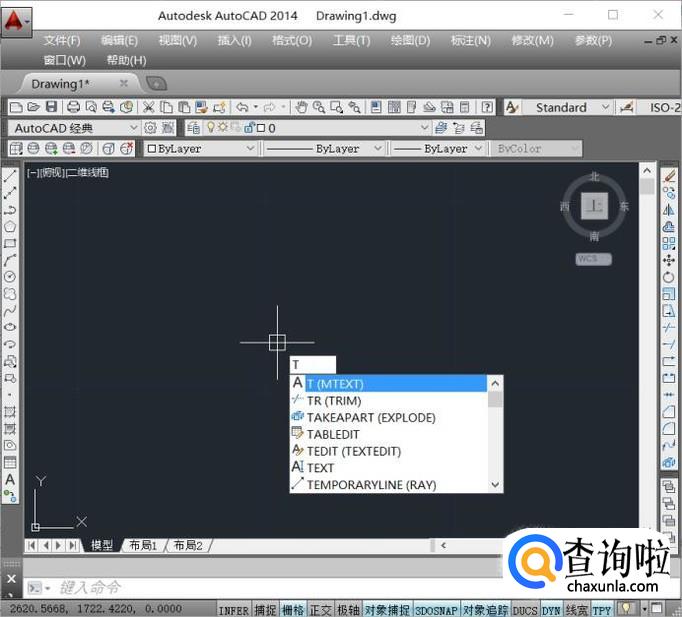This screenshot has width=682, height=617.
Task: Open the AutoCAD 经典 workspace dropdown
Action: tap(76, 128)
